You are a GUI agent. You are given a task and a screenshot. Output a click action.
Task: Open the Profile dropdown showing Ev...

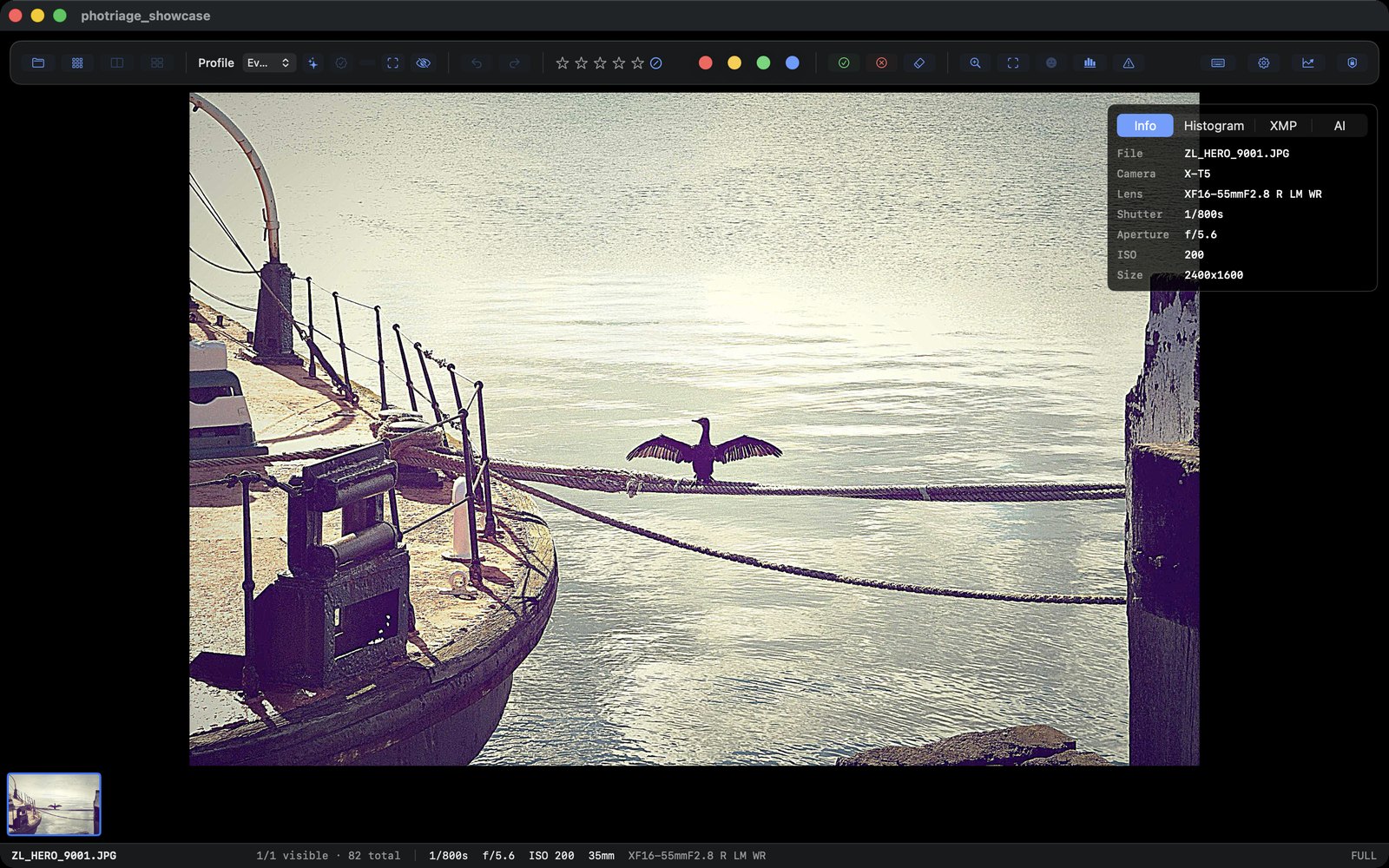click(x=269, y=62)
